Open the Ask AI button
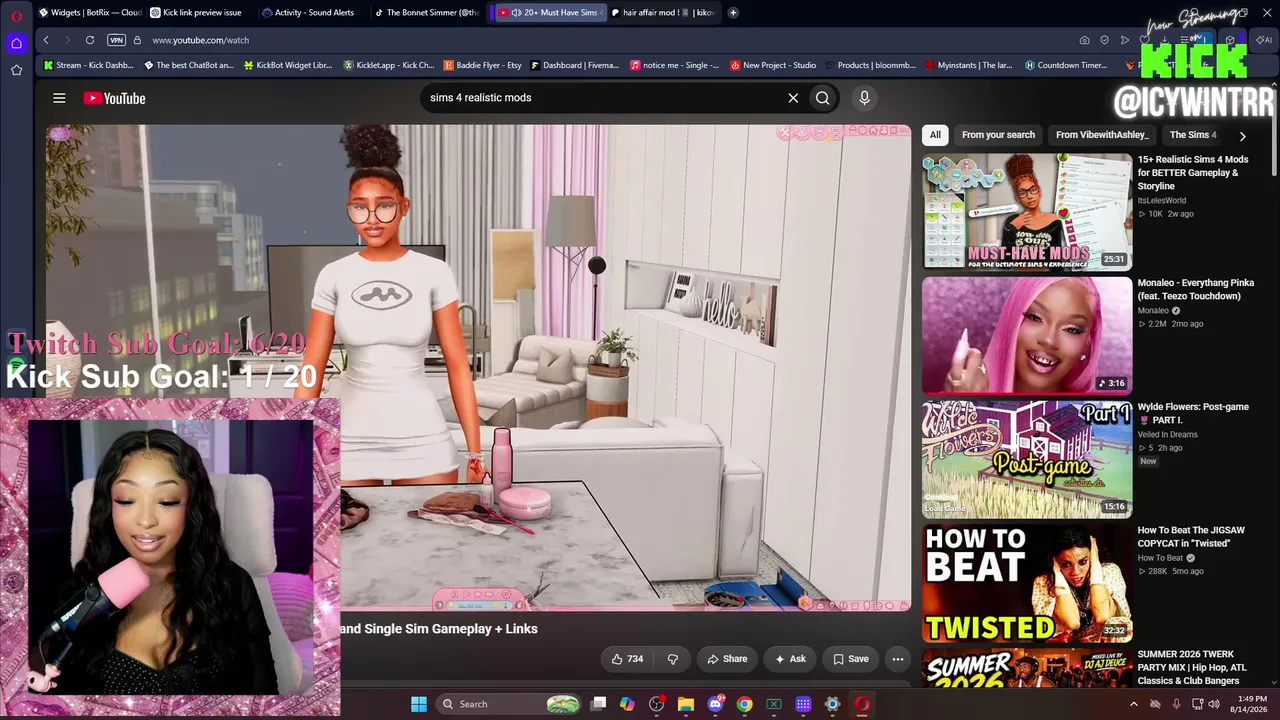 pos(790,659)
